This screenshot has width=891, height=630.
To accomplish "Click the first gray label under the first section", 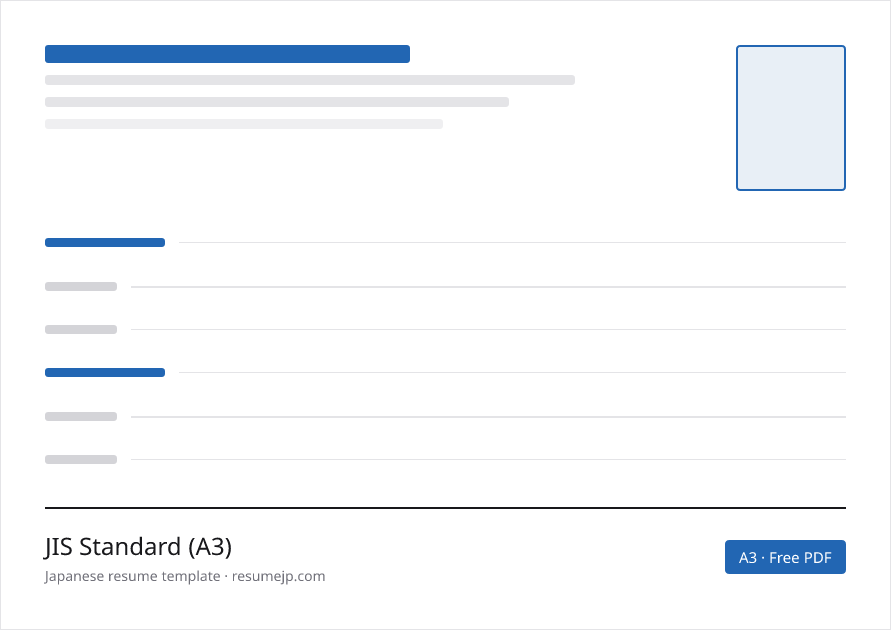I will pyautogui.click(x=81, y=286).
